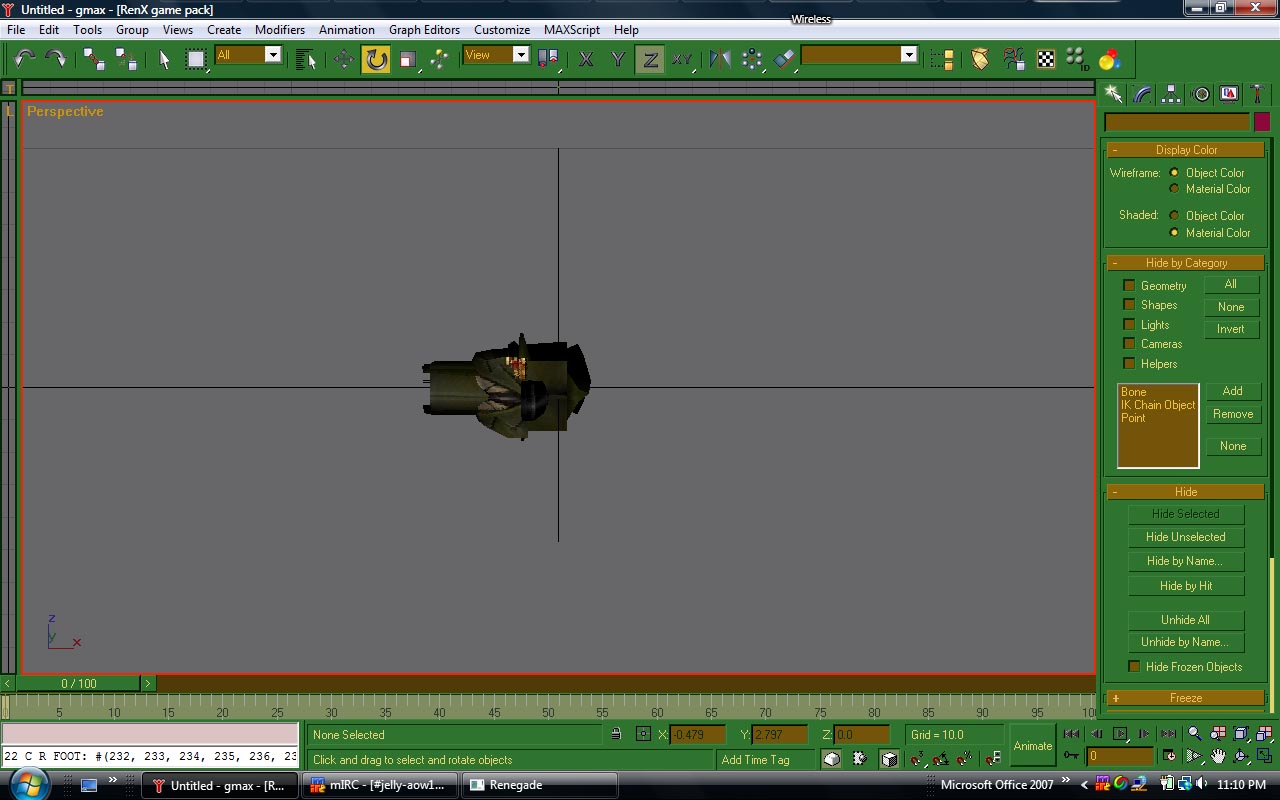This screenshot has height=800, width=1280.
Task: Open the Hierarchy command panel tab
Action: click(x=1172, y=94)
